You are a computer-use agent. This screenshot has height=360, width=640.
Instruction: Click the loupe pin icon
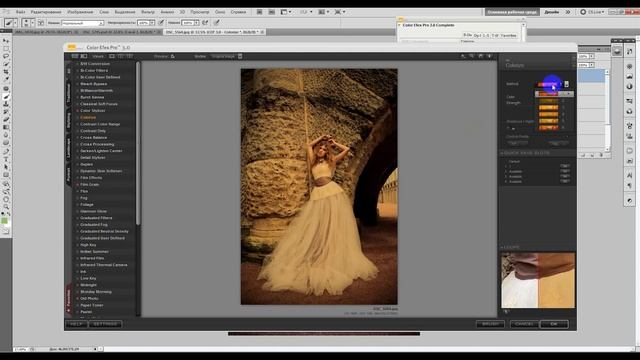pos(506,312)
